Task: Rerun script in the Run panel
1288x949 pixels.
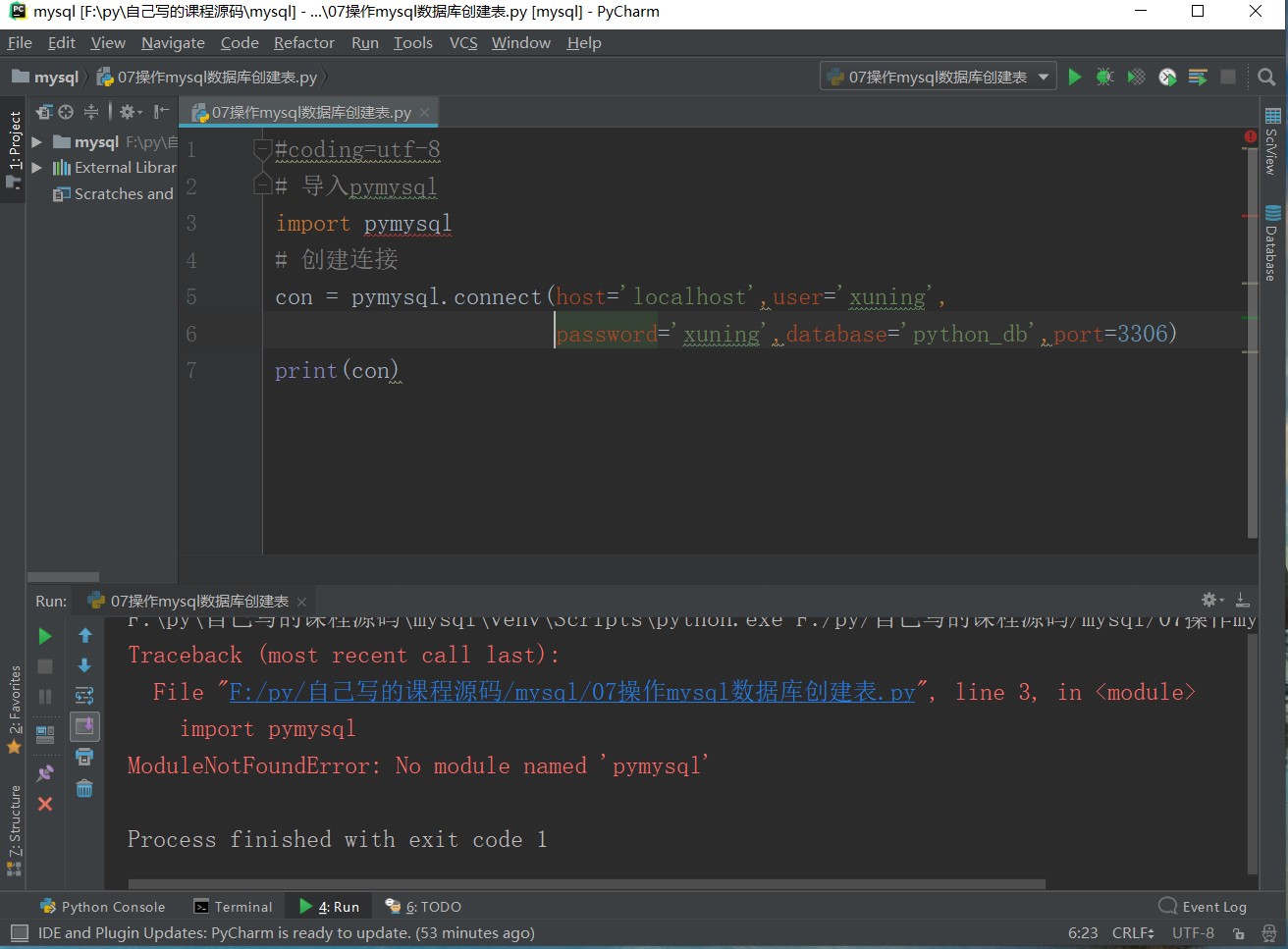Action: 45,636
